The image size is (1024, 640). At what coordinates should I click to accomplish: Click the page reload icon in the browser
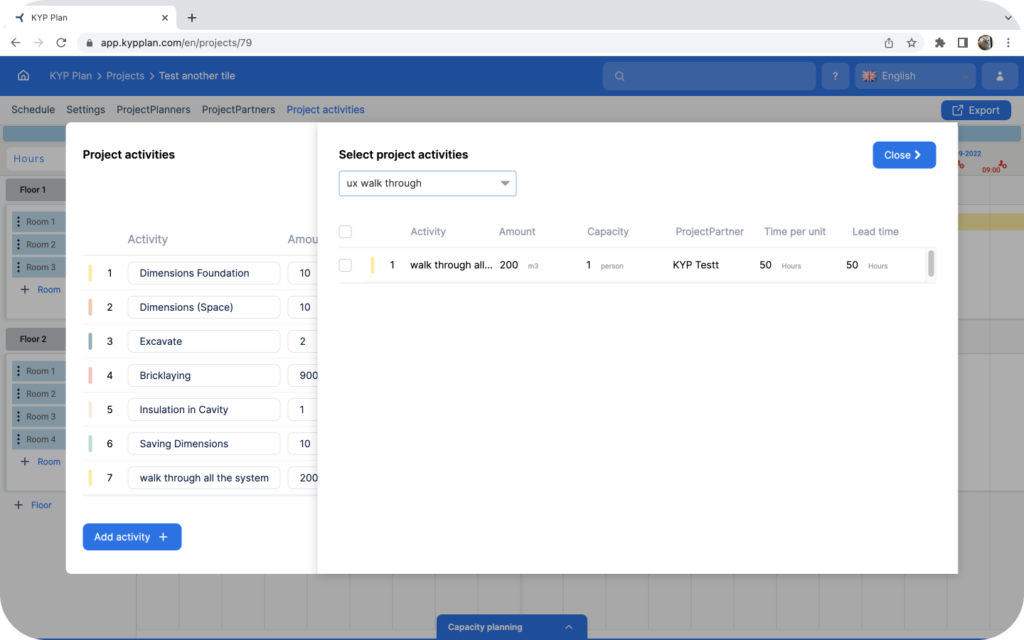62,42
